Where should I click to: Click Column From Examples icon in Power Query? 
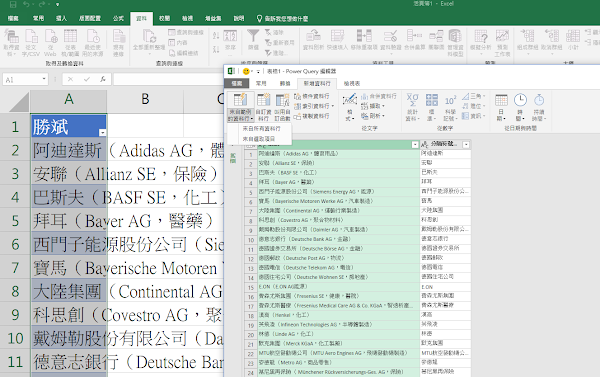click(x=240, y=100)
